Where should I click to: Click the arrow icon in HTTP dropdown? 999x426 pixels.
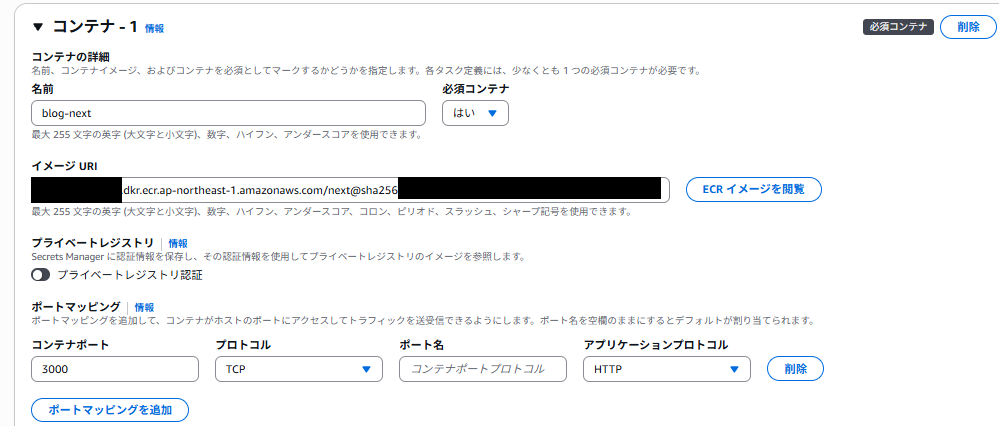(x=735, y=369)
